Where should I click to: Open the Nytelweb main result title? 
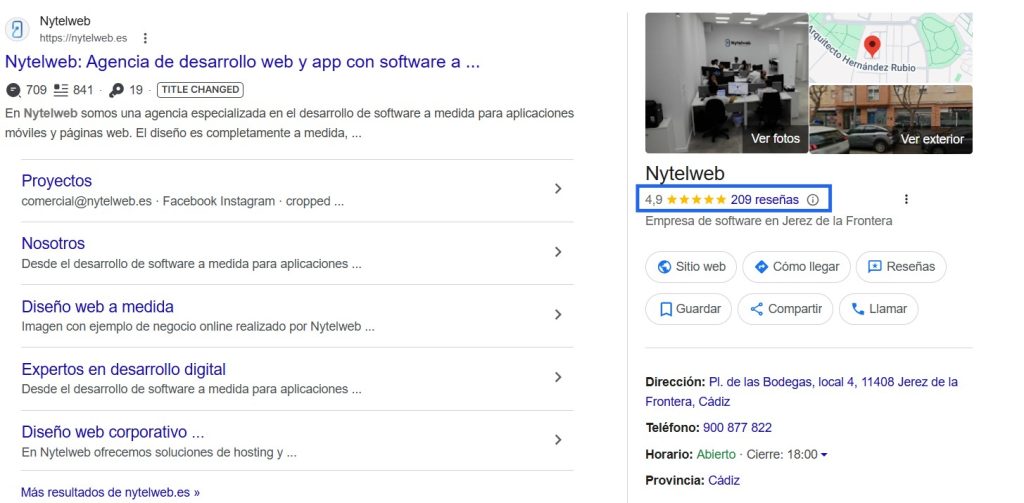(243, 62)
